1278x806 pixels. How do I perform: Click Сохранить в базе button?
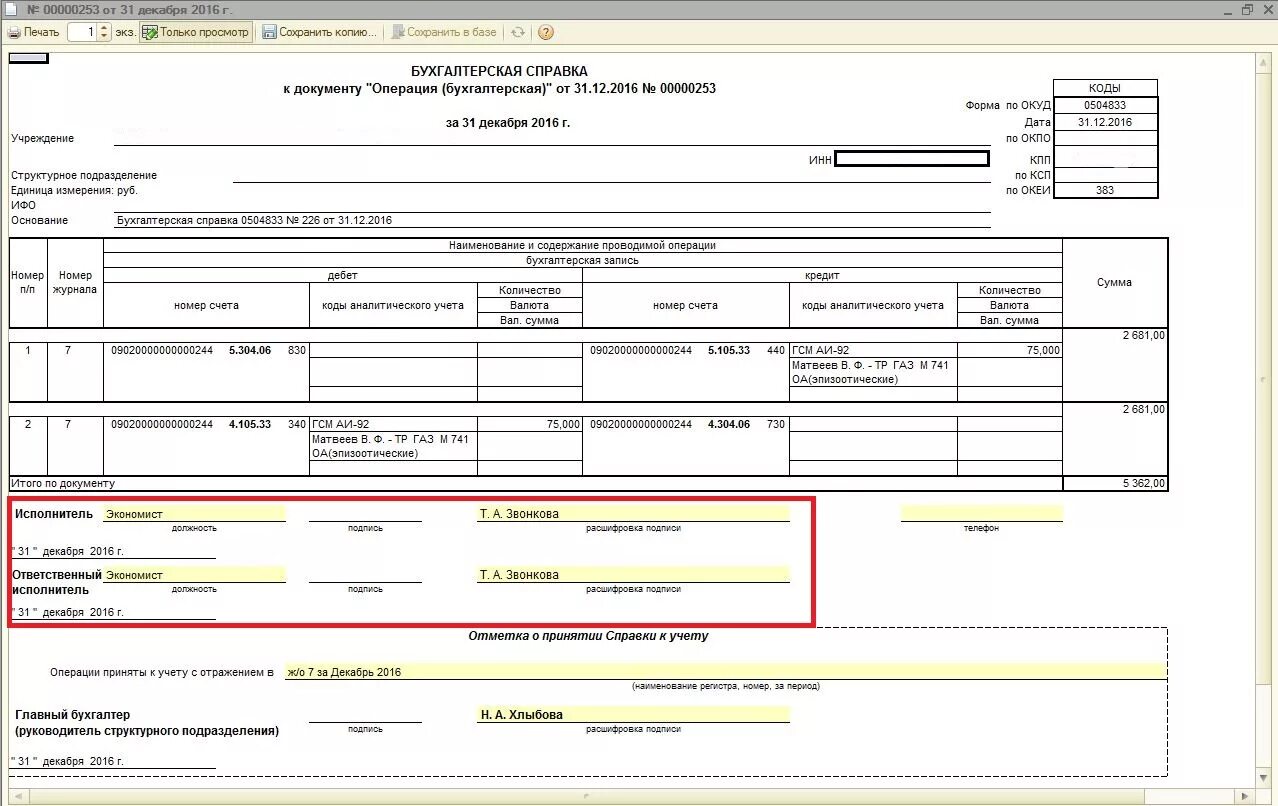[443, 32]
